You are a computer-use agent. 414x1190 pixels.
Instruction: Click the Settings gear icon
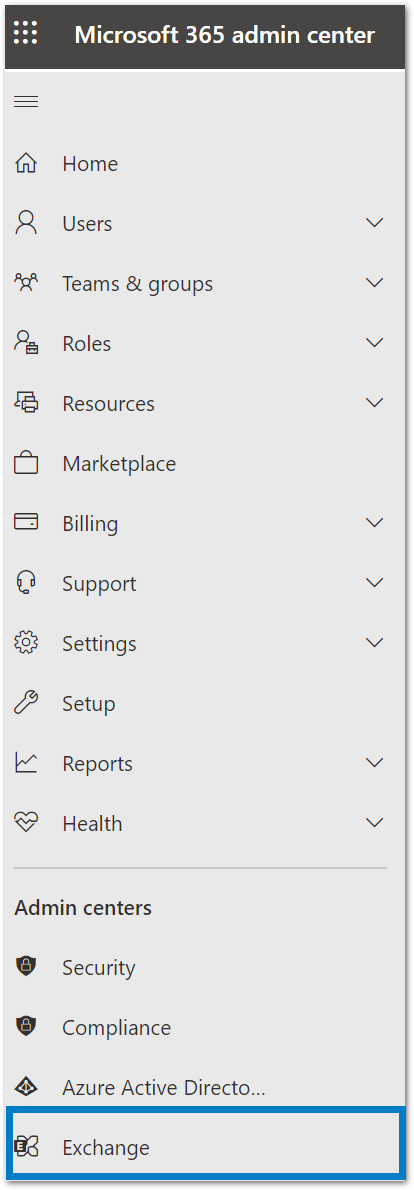click(x=26, y=643)
